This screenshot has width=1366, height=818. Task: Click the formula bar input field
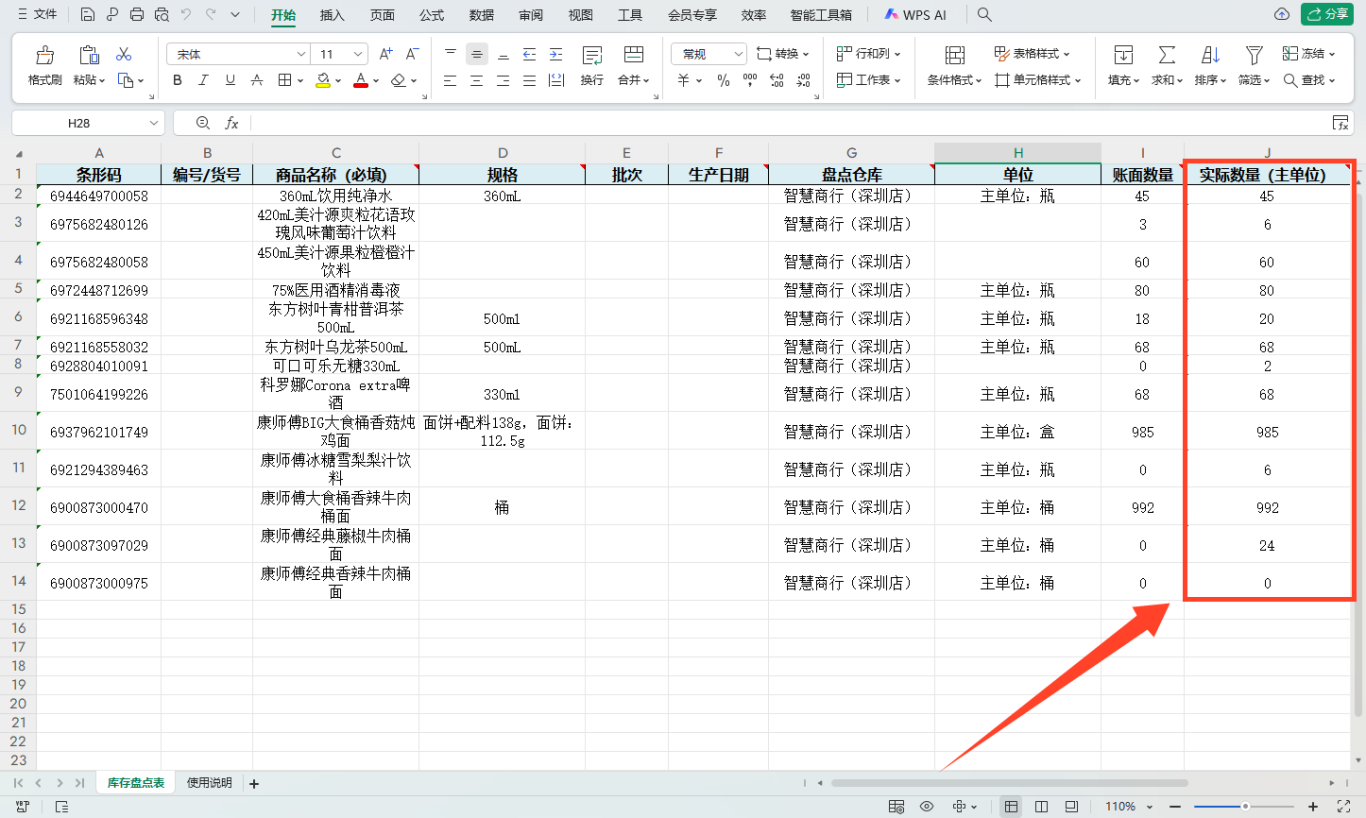click(788, 122)
